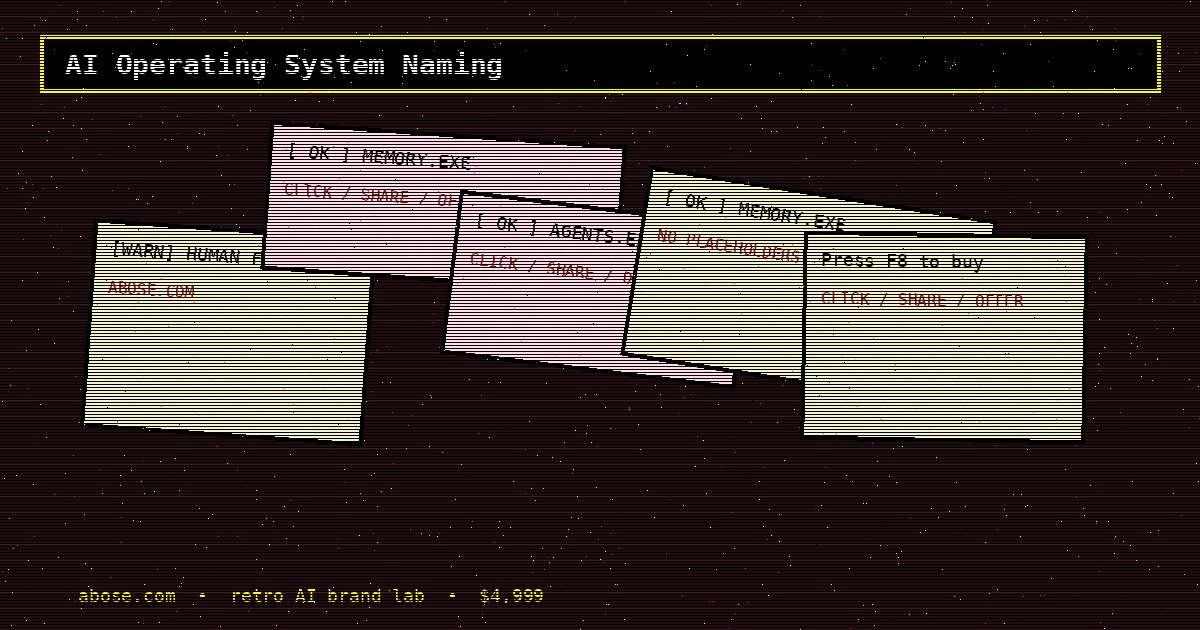Click the "Press F8 to buy" heading
This screenshot has width=1200, height=630.
(x=902, y=262)
